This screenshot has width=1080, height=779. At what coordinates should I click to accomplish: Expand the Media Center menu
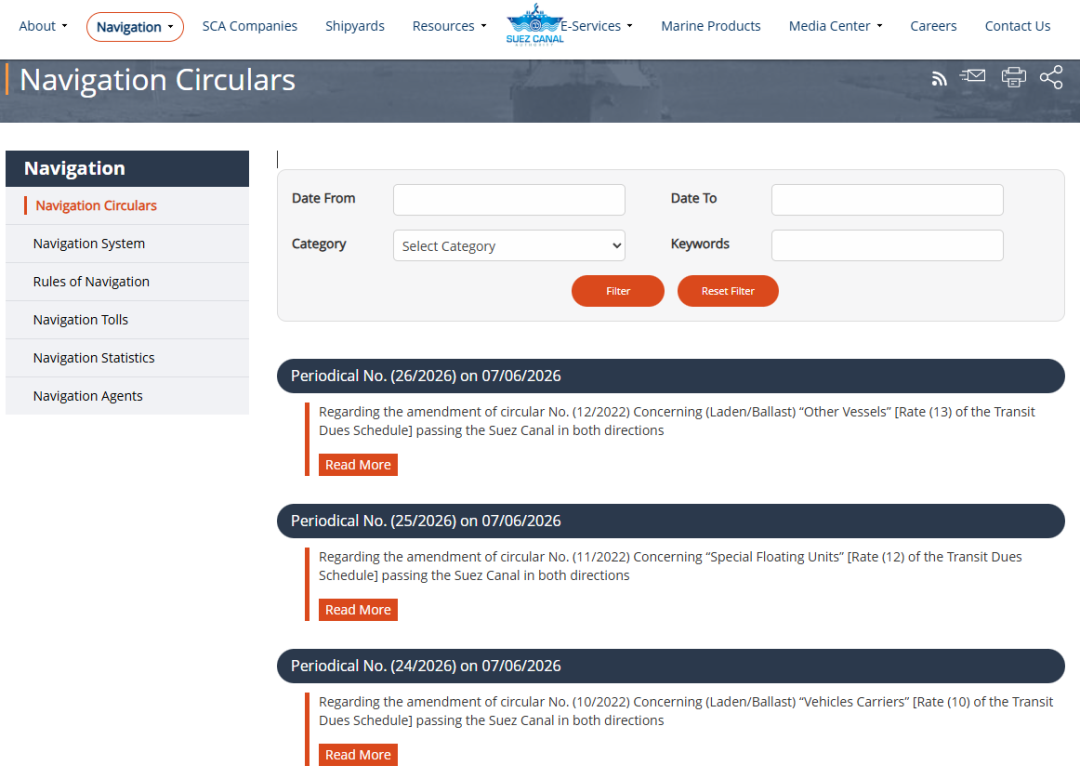835,26
